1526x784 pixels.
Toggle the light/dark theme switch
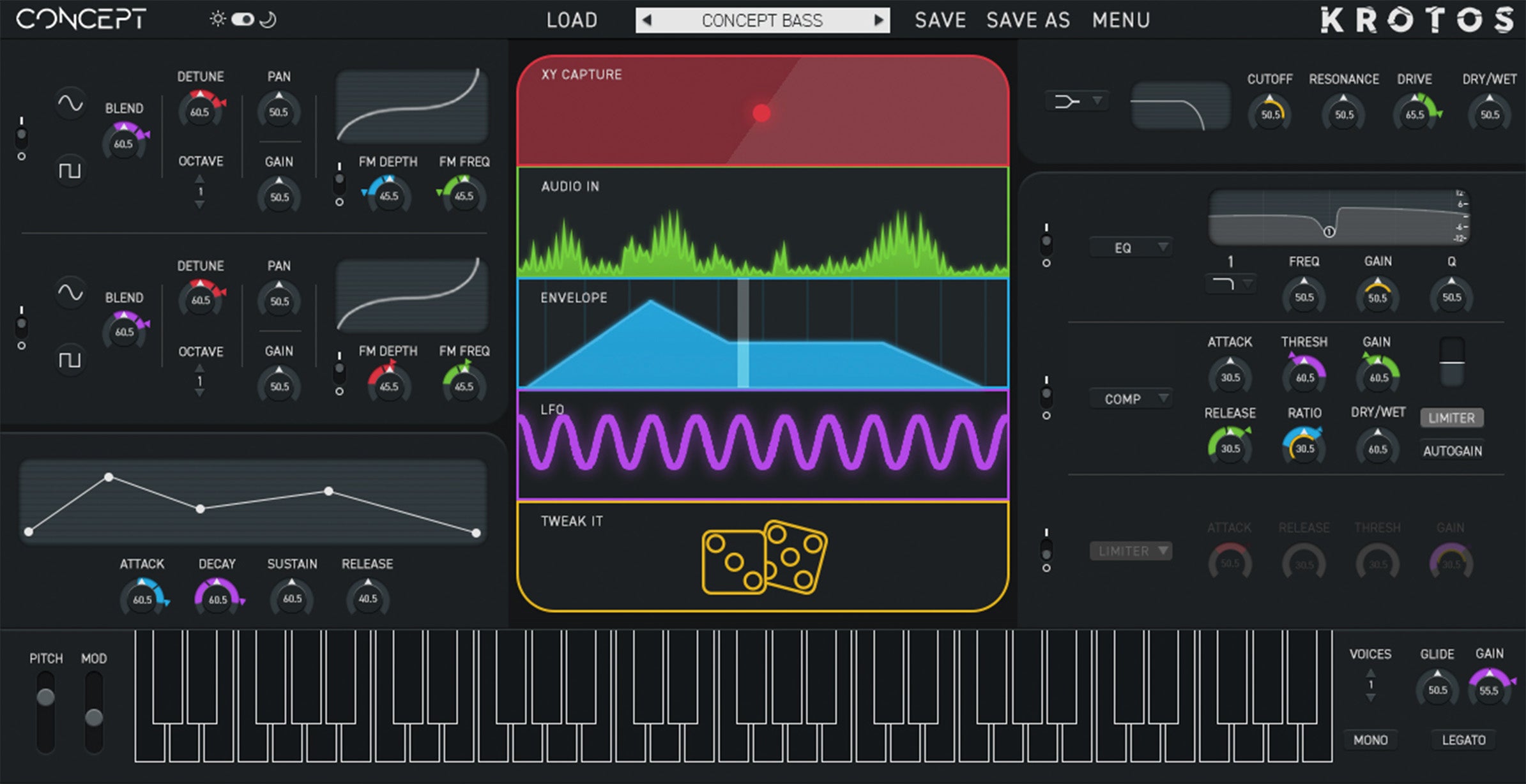coord(243,20)
